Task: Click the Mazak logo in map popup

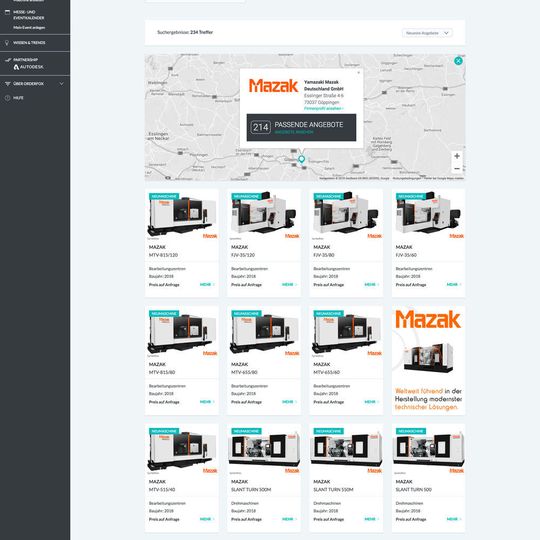Action: (273, 86)
